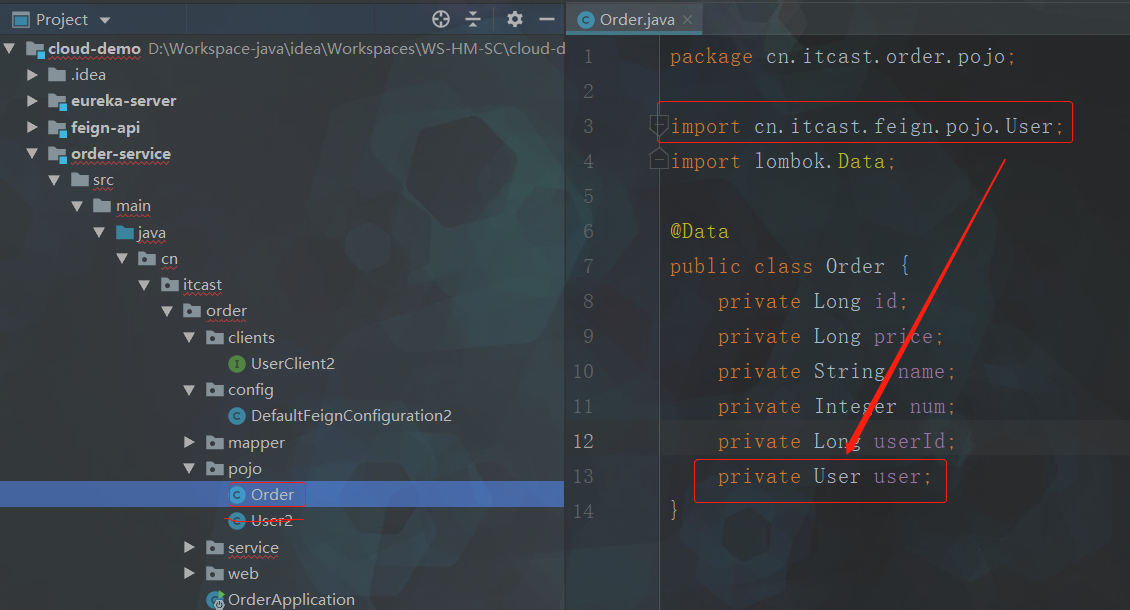Viewport: 1130px width, 610px height.
Task: Select the Order class in pojo
Action: [272, 495]
